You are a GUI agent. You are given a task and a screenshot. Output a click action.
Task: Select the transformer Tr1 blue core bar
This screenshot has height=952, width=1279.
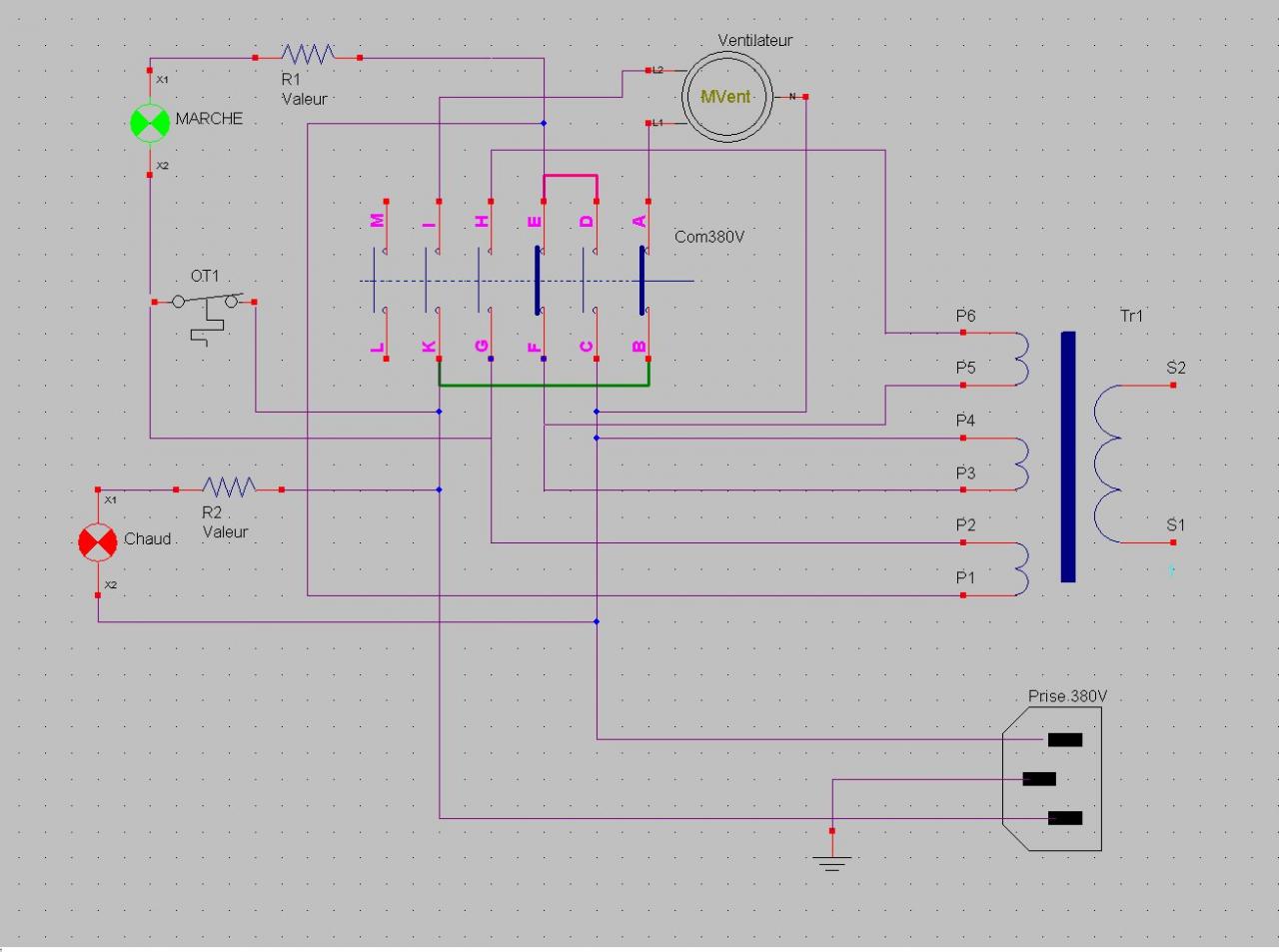click(1068, 457)
